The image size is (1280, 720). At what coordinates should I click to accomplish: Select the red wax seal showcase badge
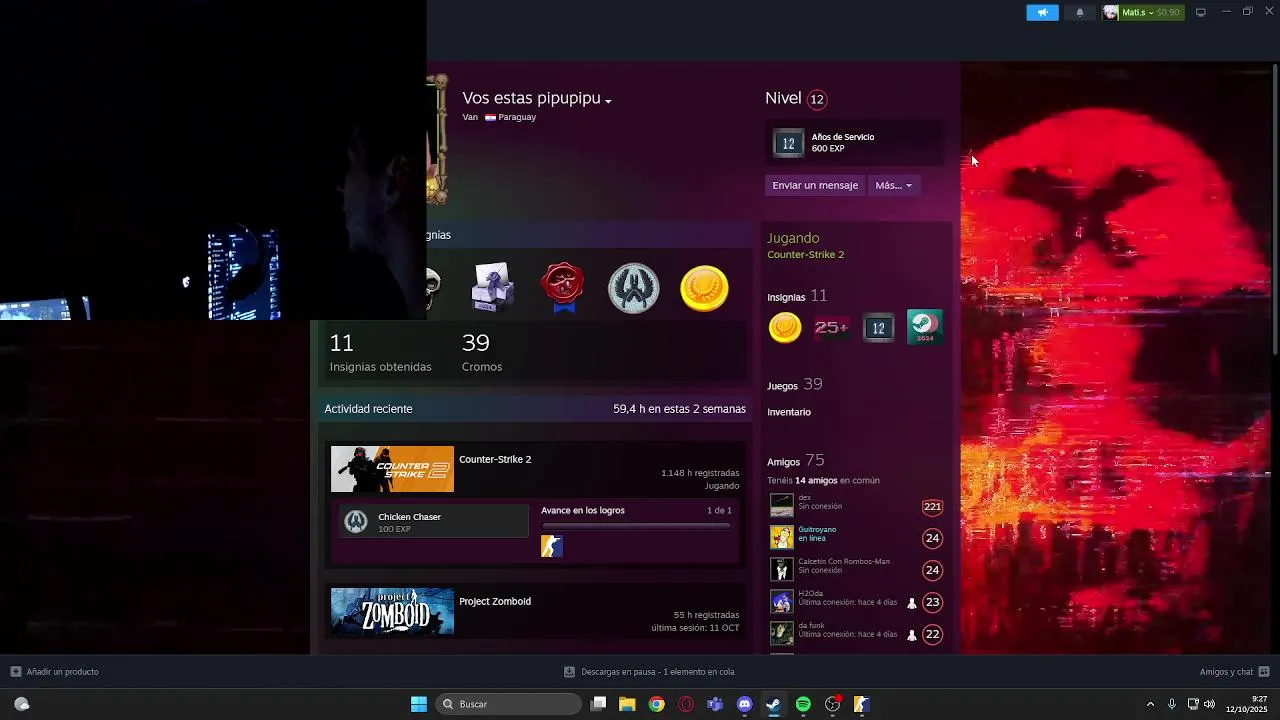[x=563, y=288]
